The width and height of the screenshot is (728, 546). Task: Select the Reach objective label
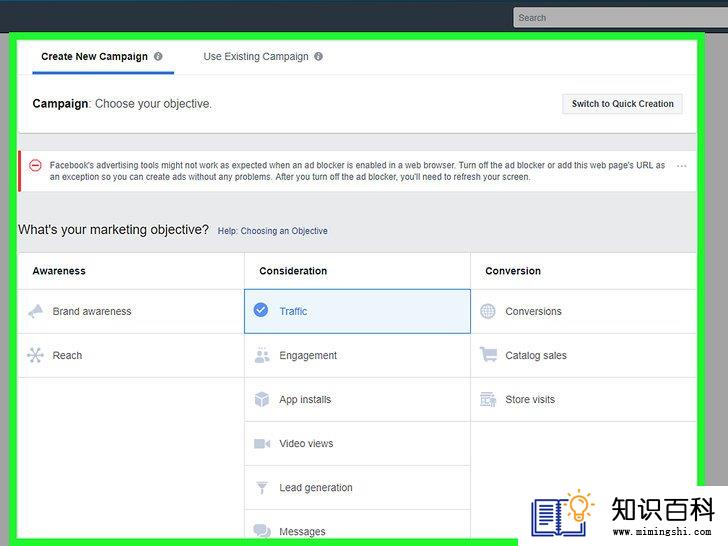click(x=67, y=356)
